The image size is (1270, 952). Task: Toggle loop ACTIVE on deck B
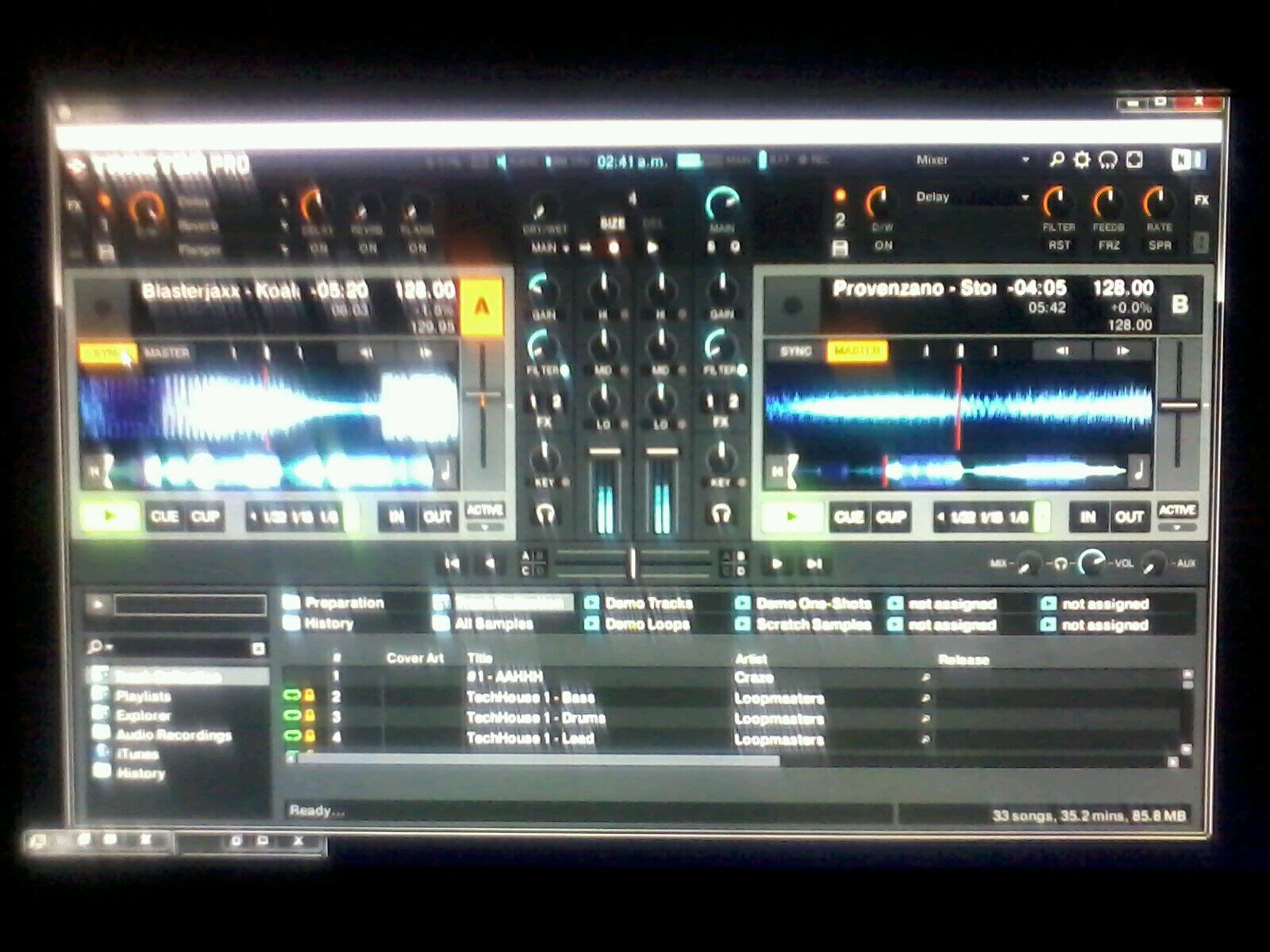coord(1178,509)
